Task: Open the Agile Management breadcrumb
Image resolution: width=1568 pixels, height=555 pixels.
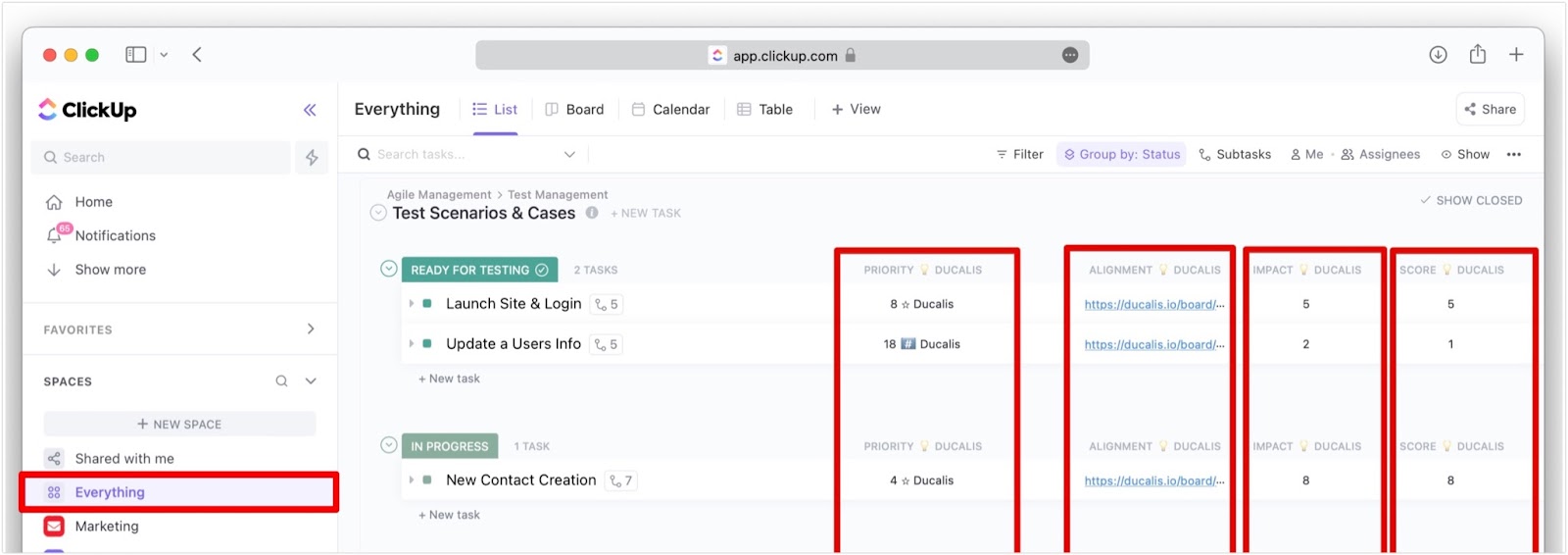Action: click(x=439, y=195)
